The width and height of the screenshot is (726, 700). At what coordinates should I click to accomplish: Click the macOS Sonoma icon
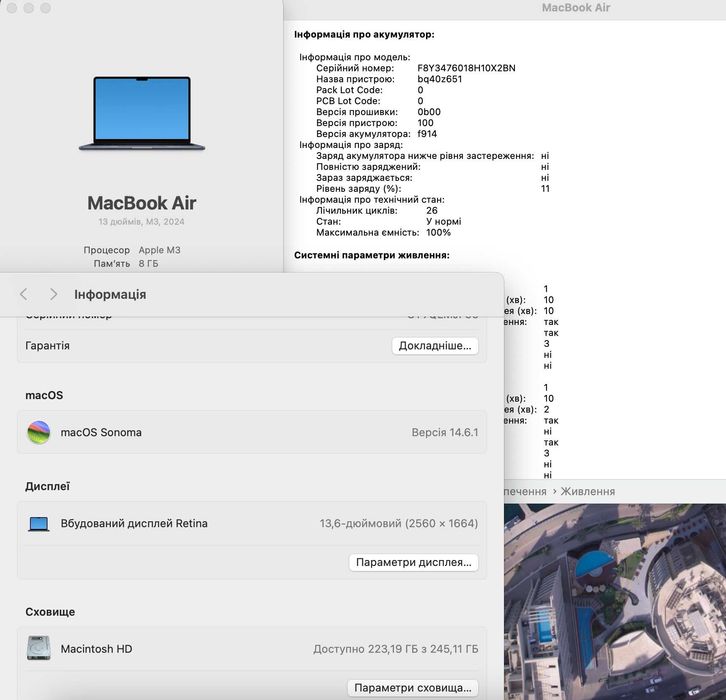(38, 432)
